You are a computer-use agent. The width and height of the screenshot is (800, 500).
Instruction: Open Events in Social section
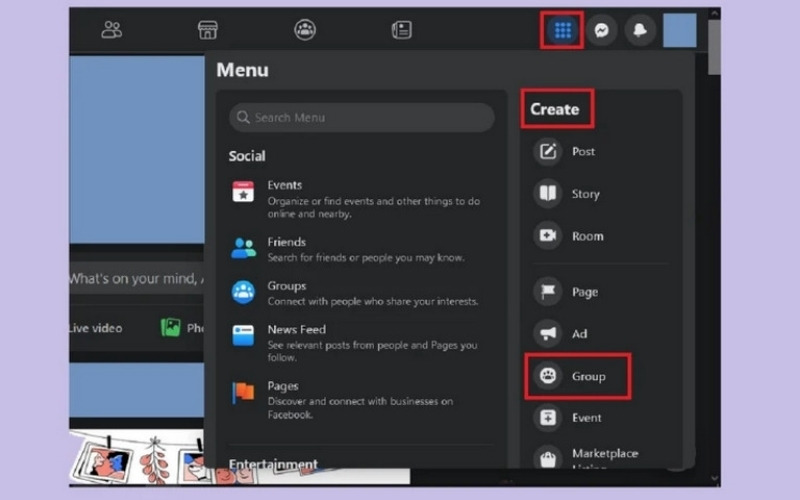(x=357, y=199)
